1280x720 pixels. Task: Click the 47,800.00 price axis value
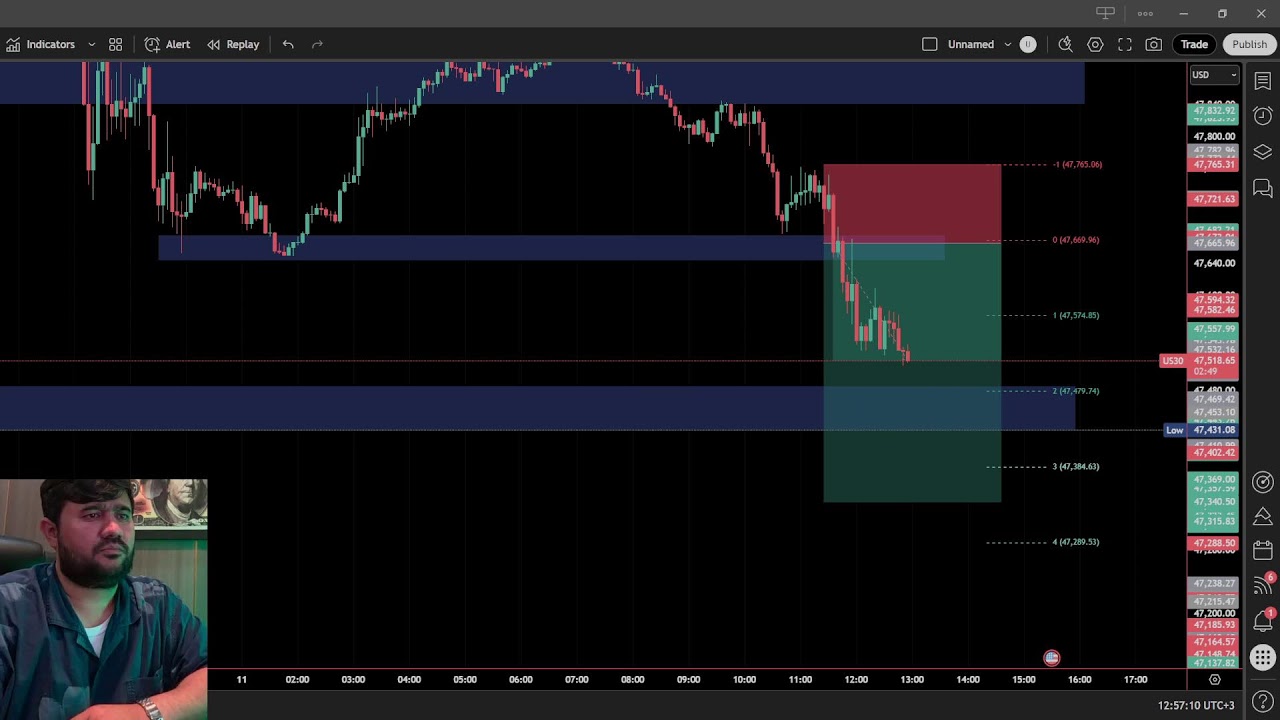(x=1214, y=136)
